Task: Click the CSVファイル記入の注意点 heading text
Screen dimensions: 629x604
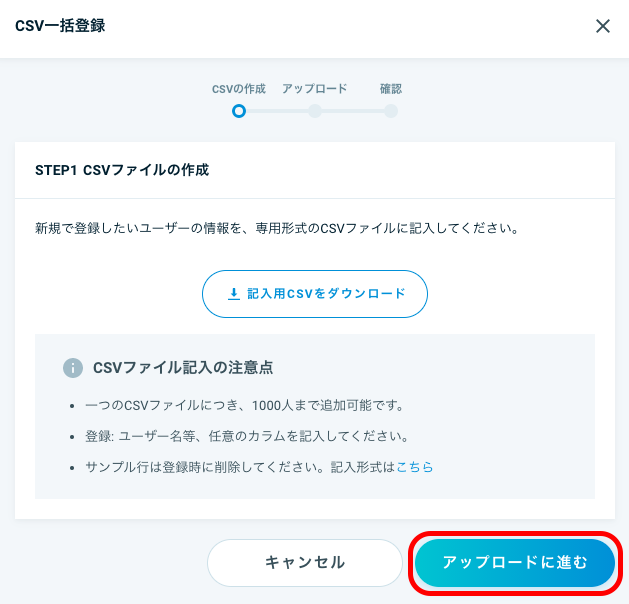Action: point(183,367)
